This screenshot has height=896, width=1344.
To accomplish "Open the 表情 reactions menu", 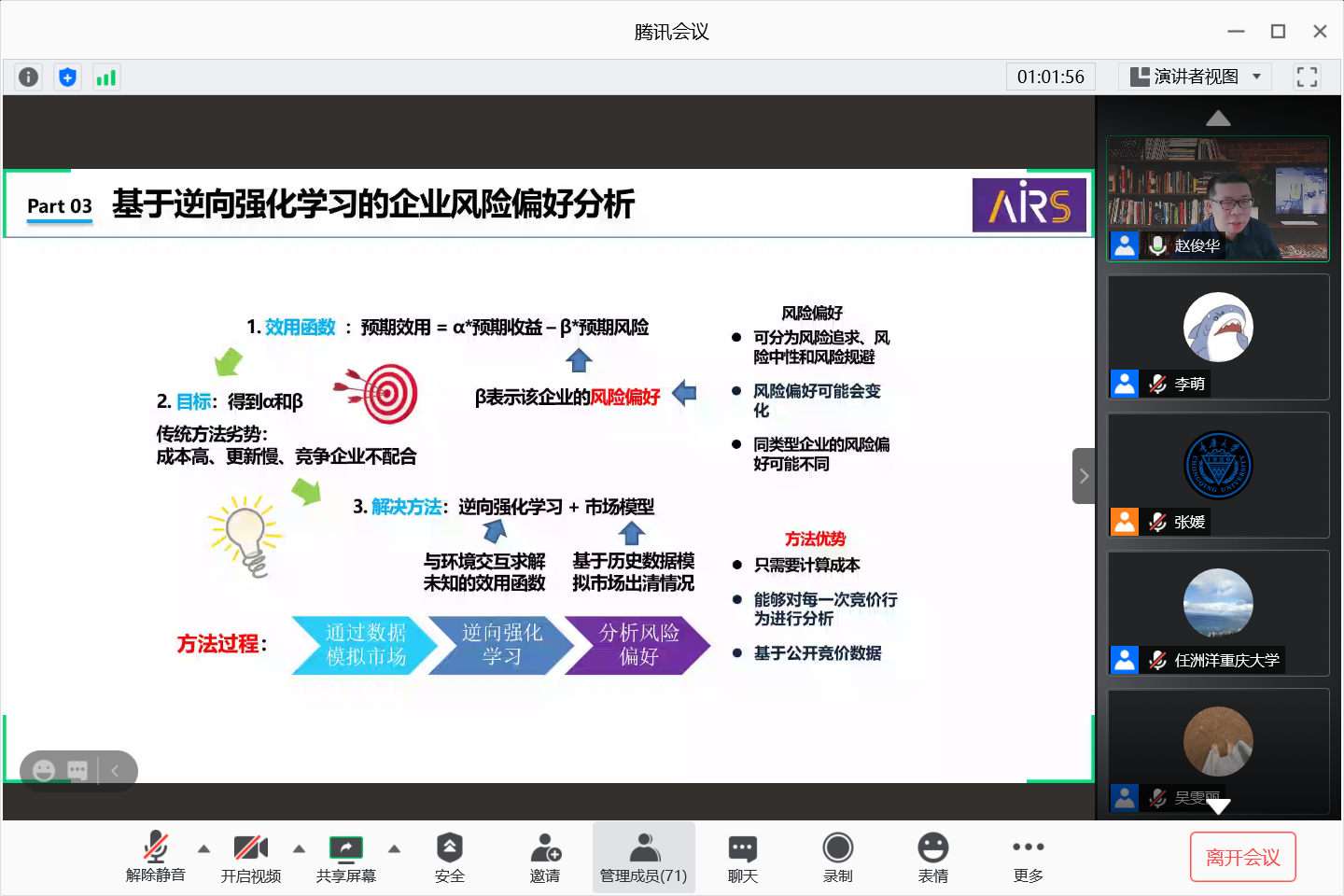I will 932,857.
